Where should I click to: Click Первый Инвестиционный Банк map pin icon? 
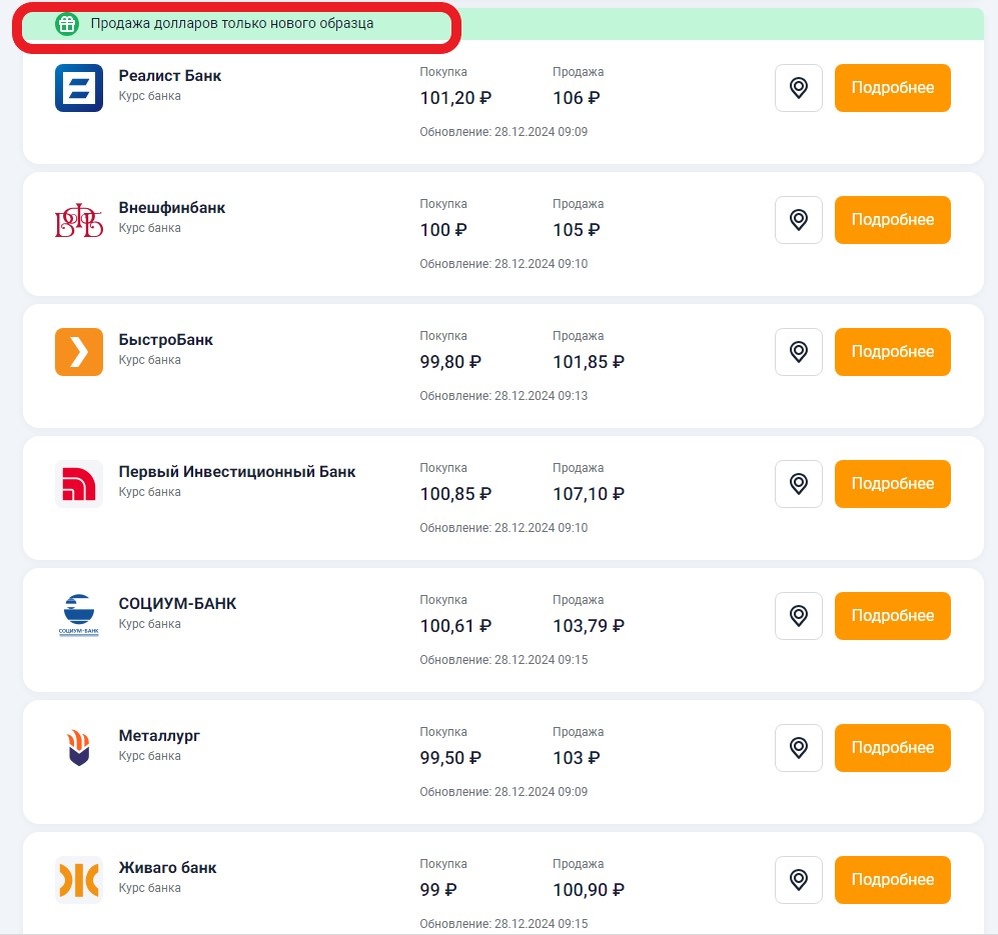tap(798, 484)
